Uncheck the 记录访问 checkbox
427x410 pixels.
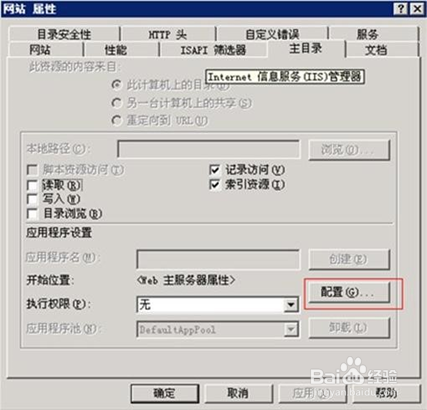[215, 170]
